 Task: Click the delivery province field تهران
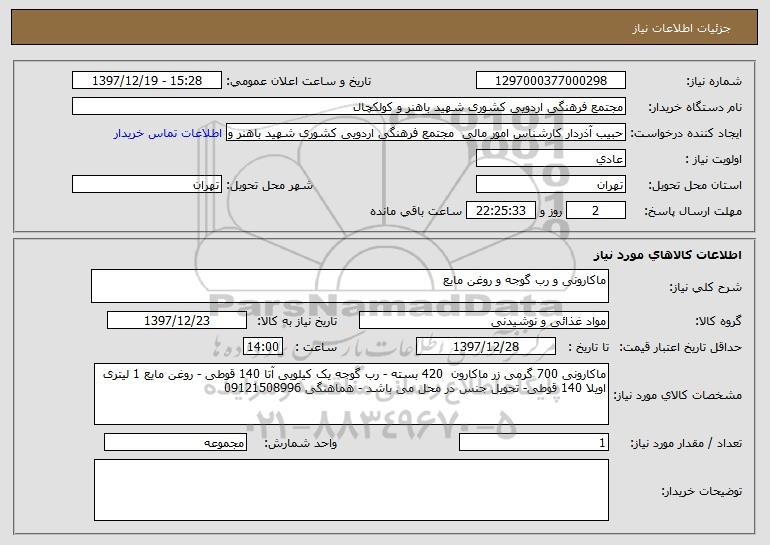tap(550, 185)
